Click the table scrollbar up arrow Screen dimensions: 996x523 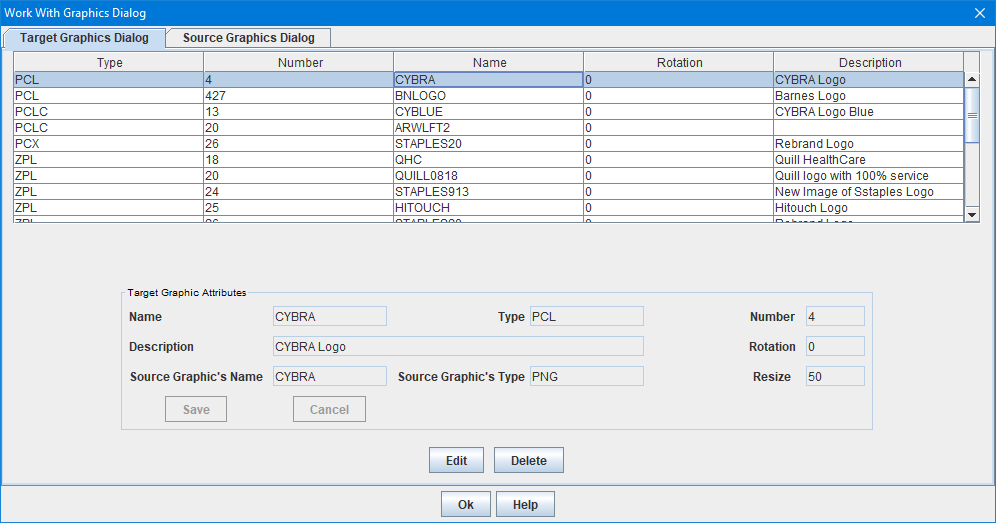click(972, 79)
